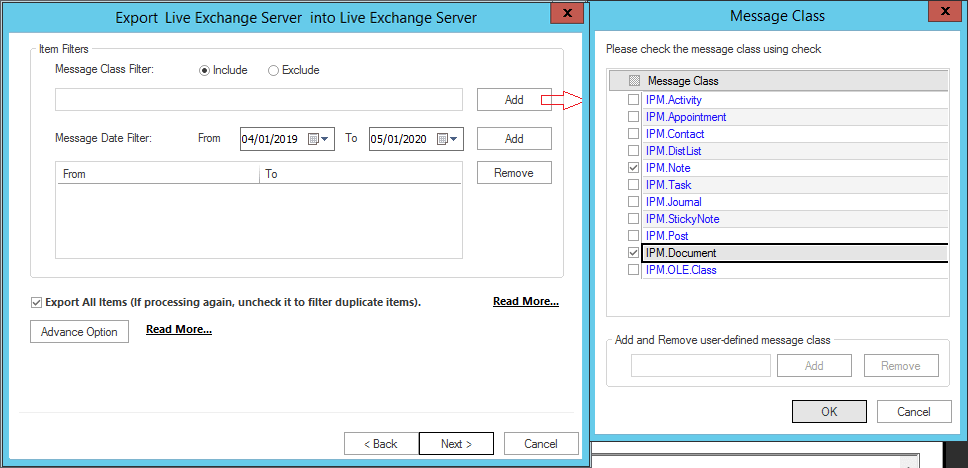Image resolution: width=968 pixels, height=468 pixels.
Task: Select the IPM.Activity row text
Action: 674,99
